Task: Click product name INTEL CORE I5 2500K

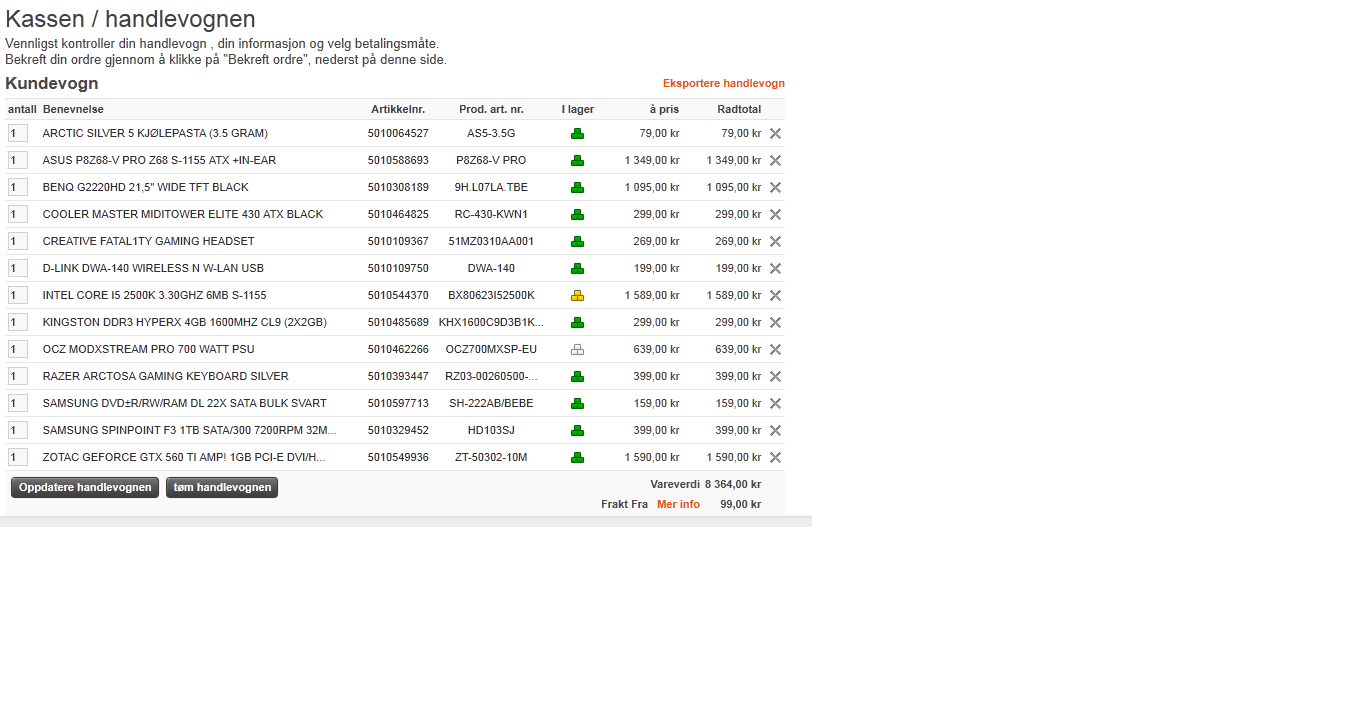Action: tap(154, 295)
